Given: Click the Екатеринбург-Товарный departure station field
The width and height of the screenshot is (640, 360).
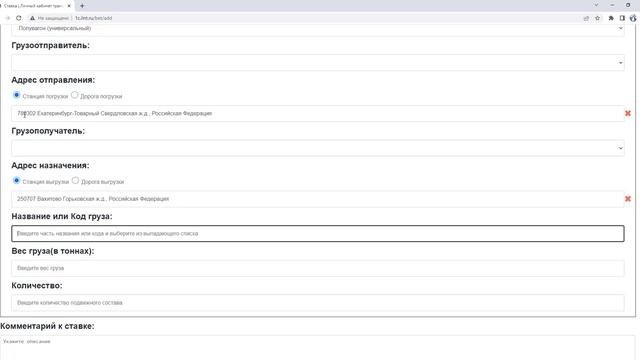Looking at the screenshot, I should [317, 113].
